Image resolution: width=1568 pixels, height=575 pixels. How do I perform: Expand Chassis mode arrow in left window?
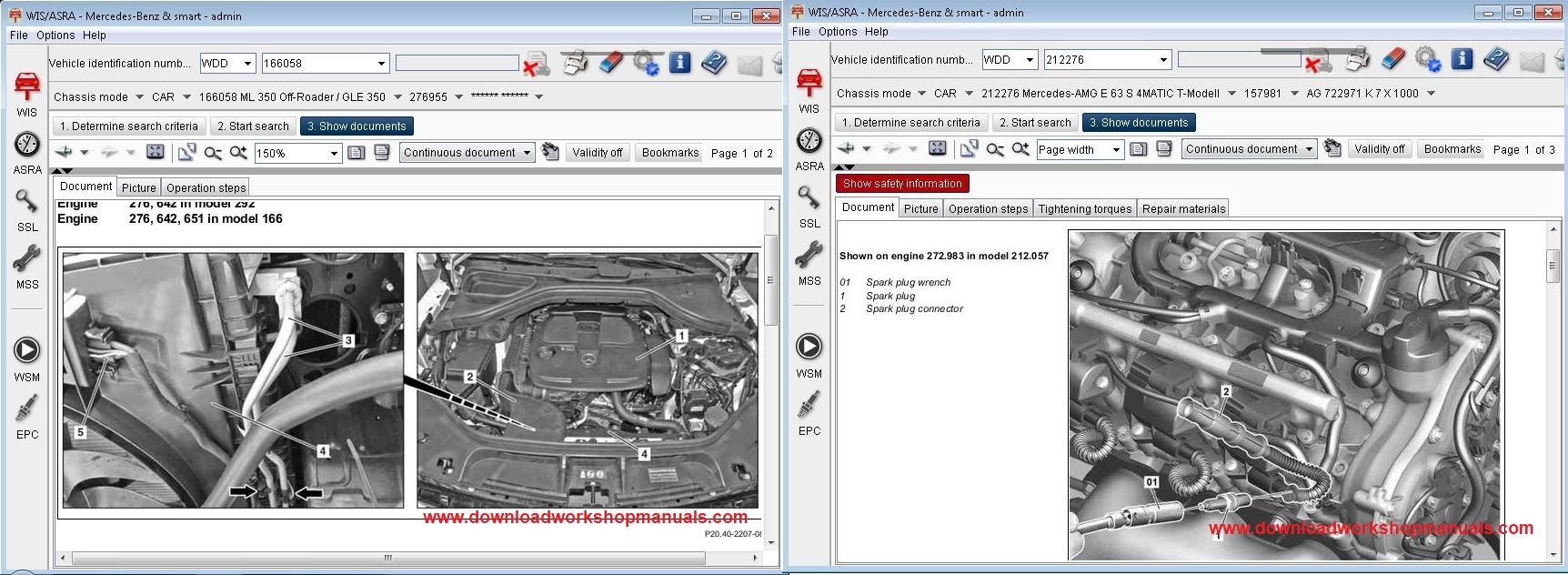point(139,96)
